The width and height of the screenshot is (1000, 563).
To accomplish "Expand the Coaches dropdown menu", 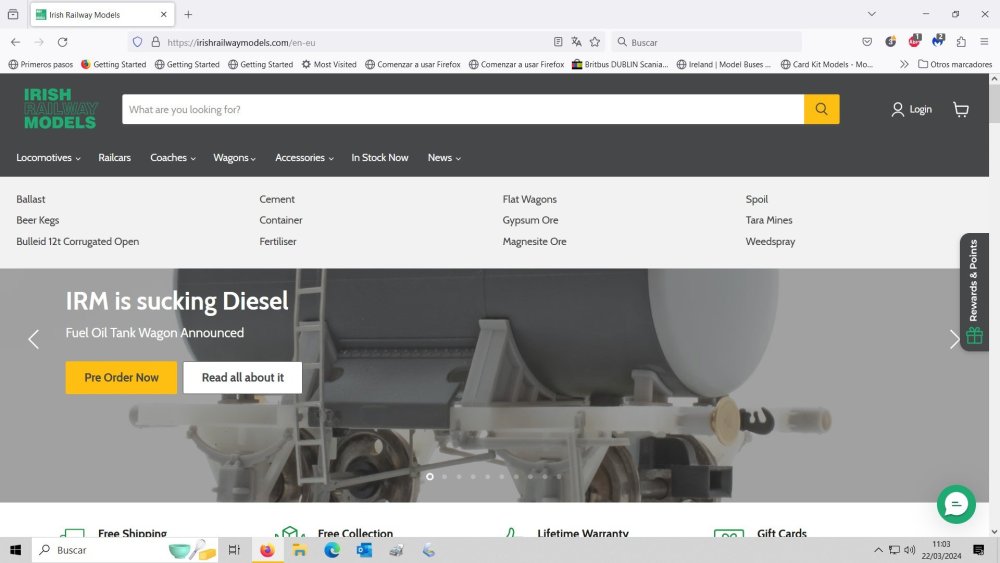I will pos(172,158).
